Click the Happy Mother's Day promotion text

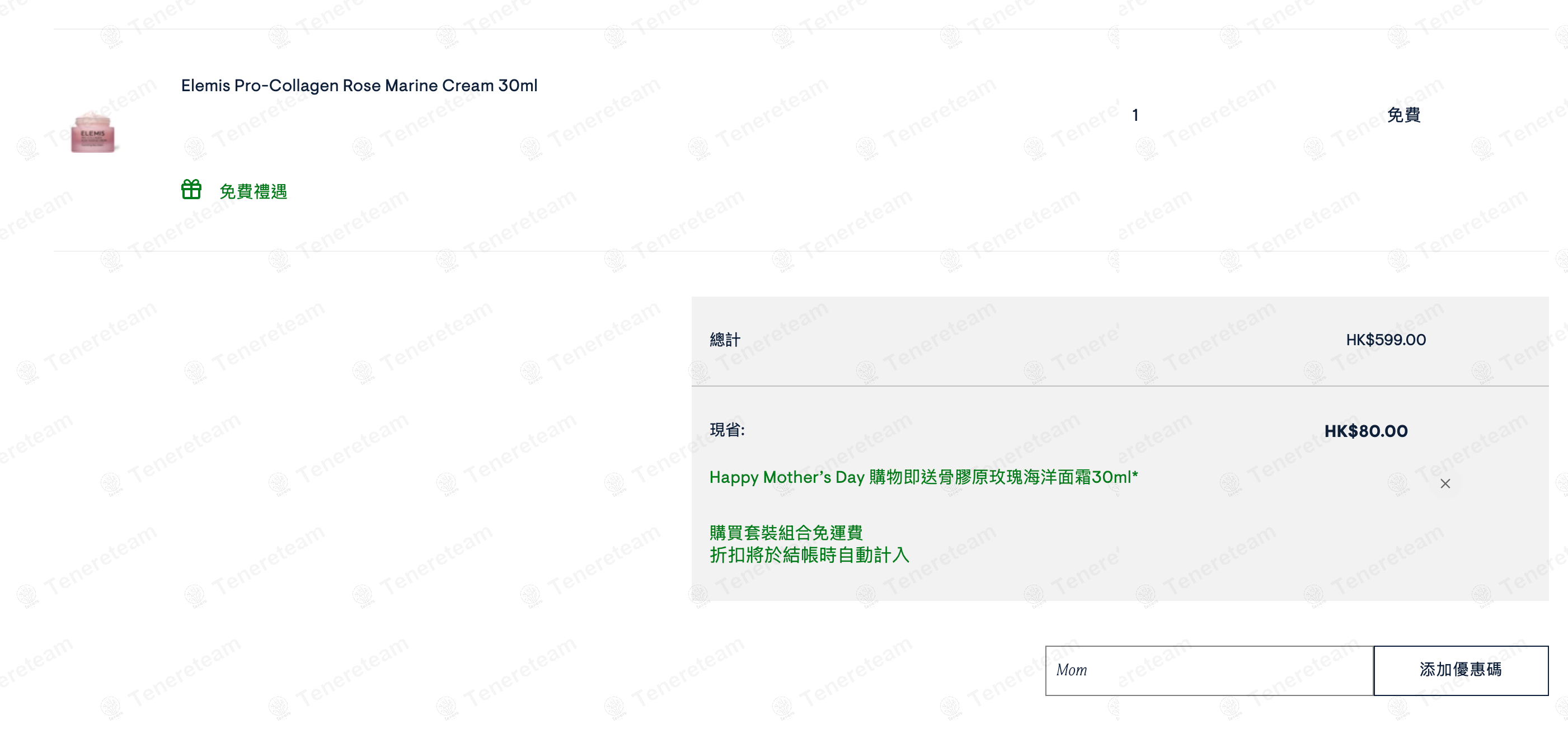pos(923,477)
